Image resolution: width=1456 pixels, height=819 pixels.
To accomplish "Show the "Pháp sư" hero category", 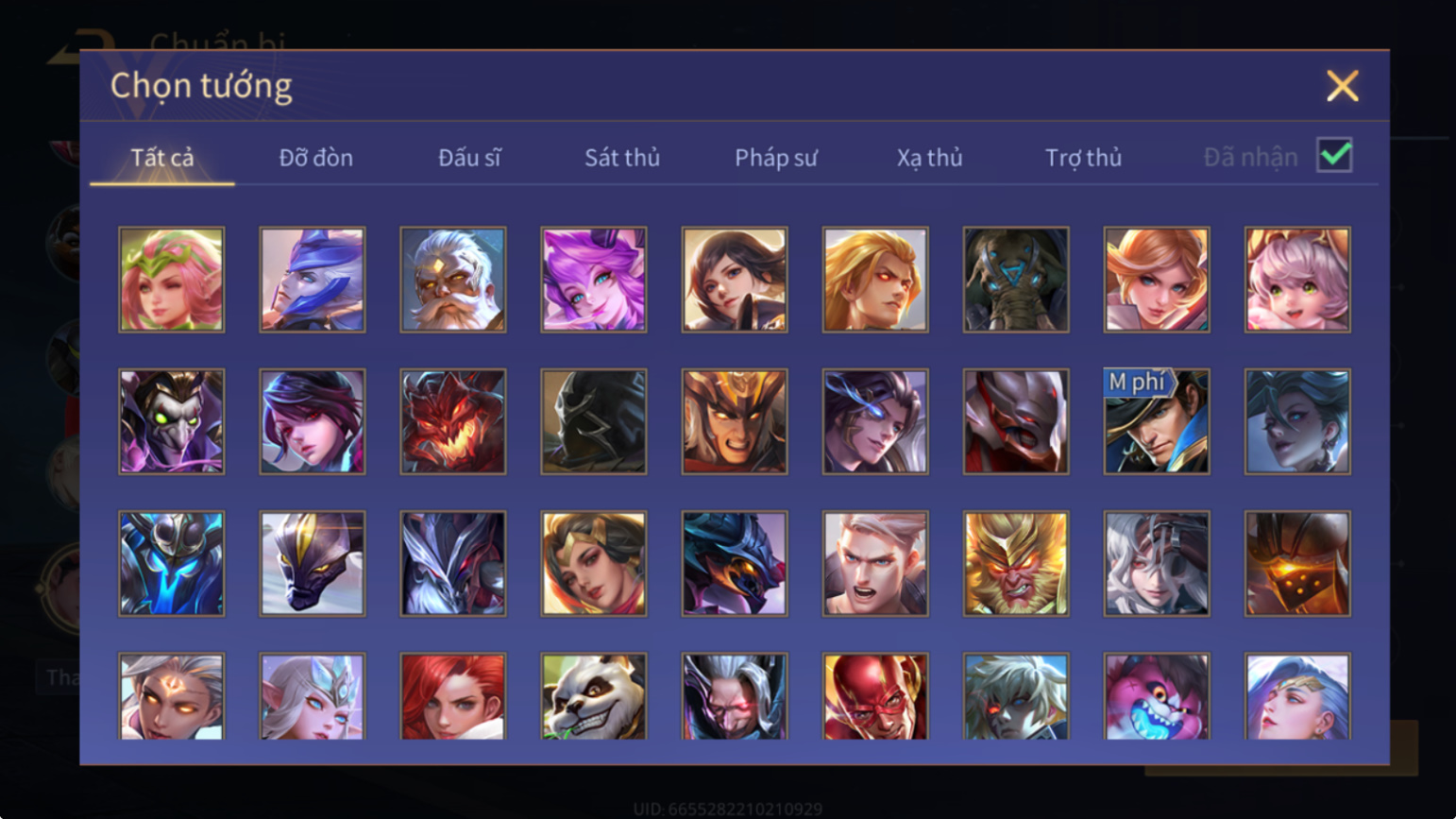I will (x=776, y=158).
